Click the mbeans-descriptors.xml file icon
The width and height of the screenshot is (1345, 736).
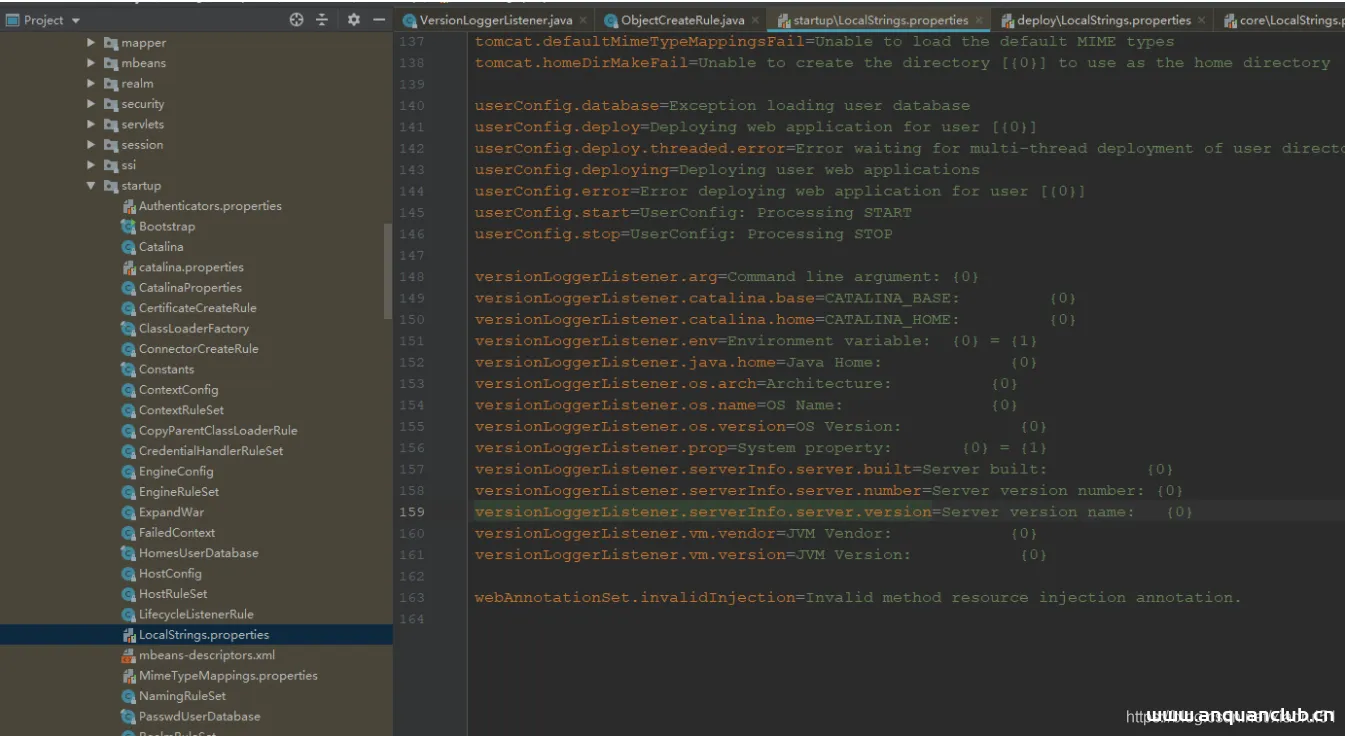click(128, 656)
